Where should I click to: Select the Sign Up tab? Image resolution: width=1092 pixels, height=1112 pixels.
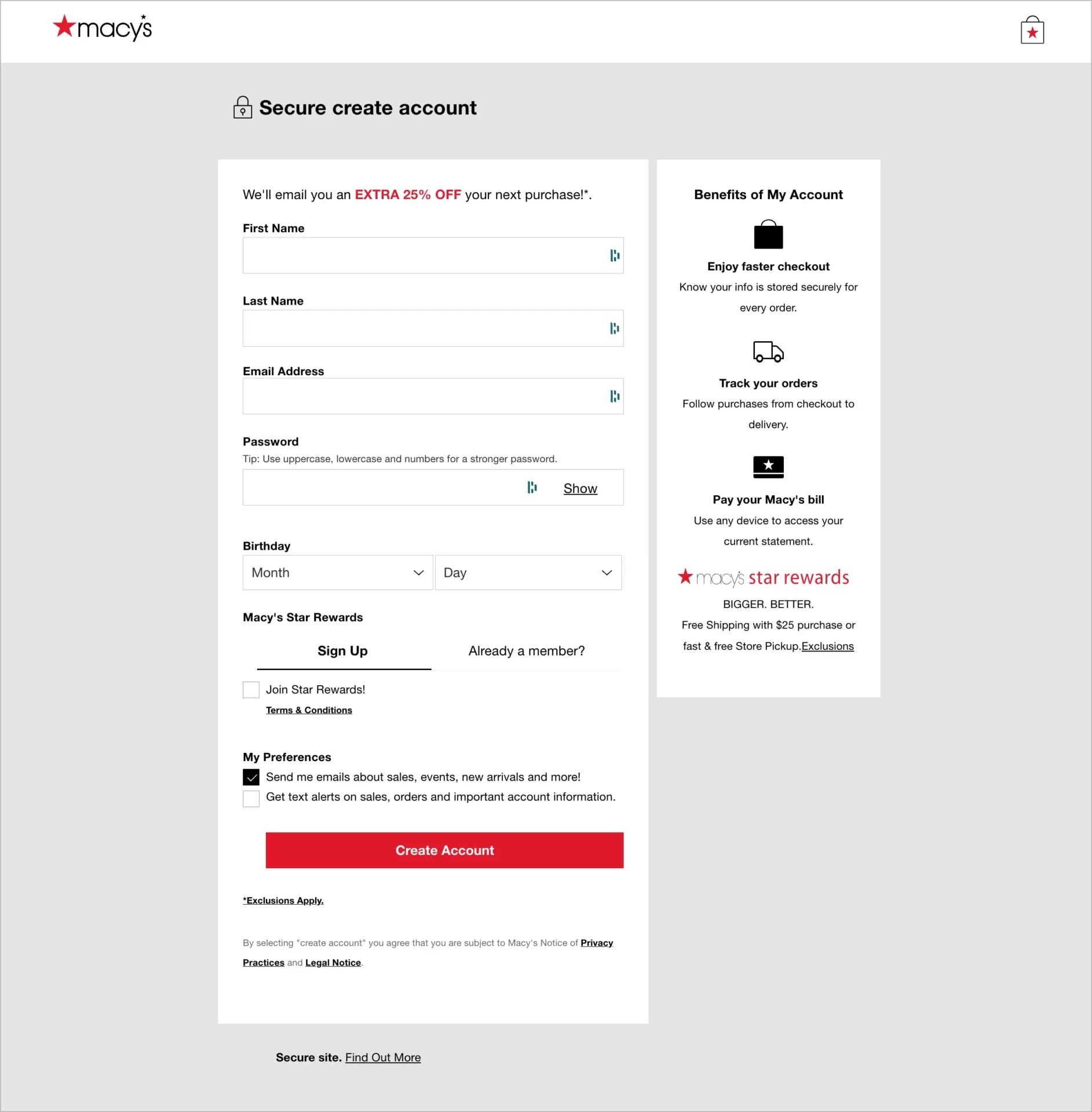click(342, 650)
